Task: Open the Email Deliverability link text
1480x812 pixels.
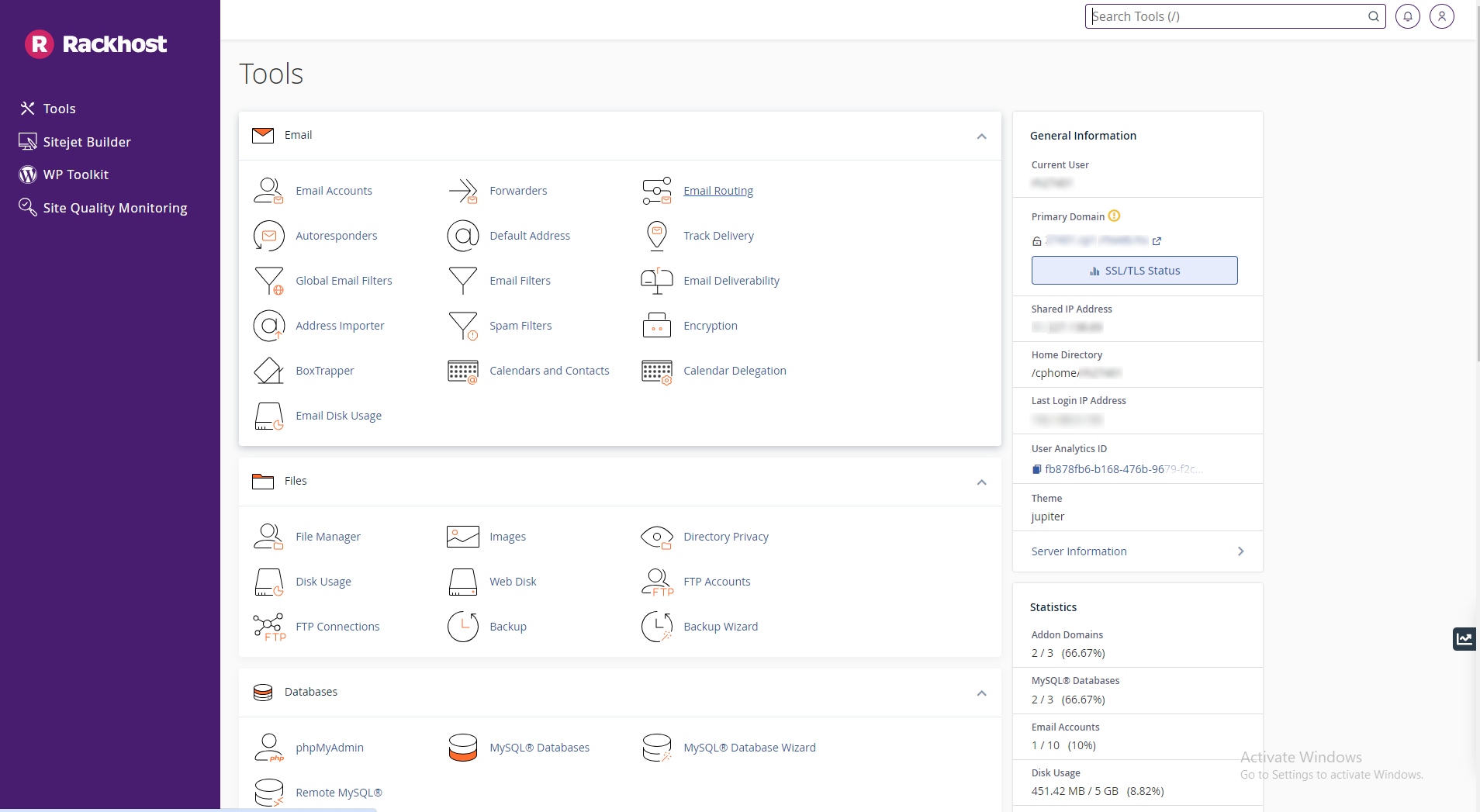Action: [731, 281]
